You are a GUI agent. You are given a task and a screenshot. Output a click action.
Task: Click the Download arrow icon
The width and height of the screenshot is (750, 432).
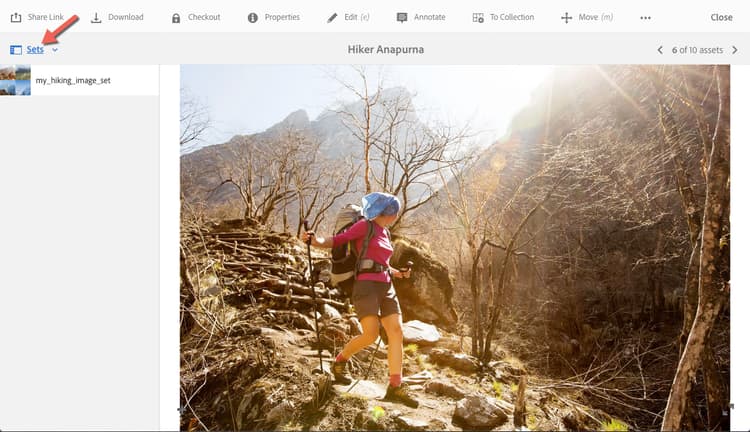click(x=96, y=18)
